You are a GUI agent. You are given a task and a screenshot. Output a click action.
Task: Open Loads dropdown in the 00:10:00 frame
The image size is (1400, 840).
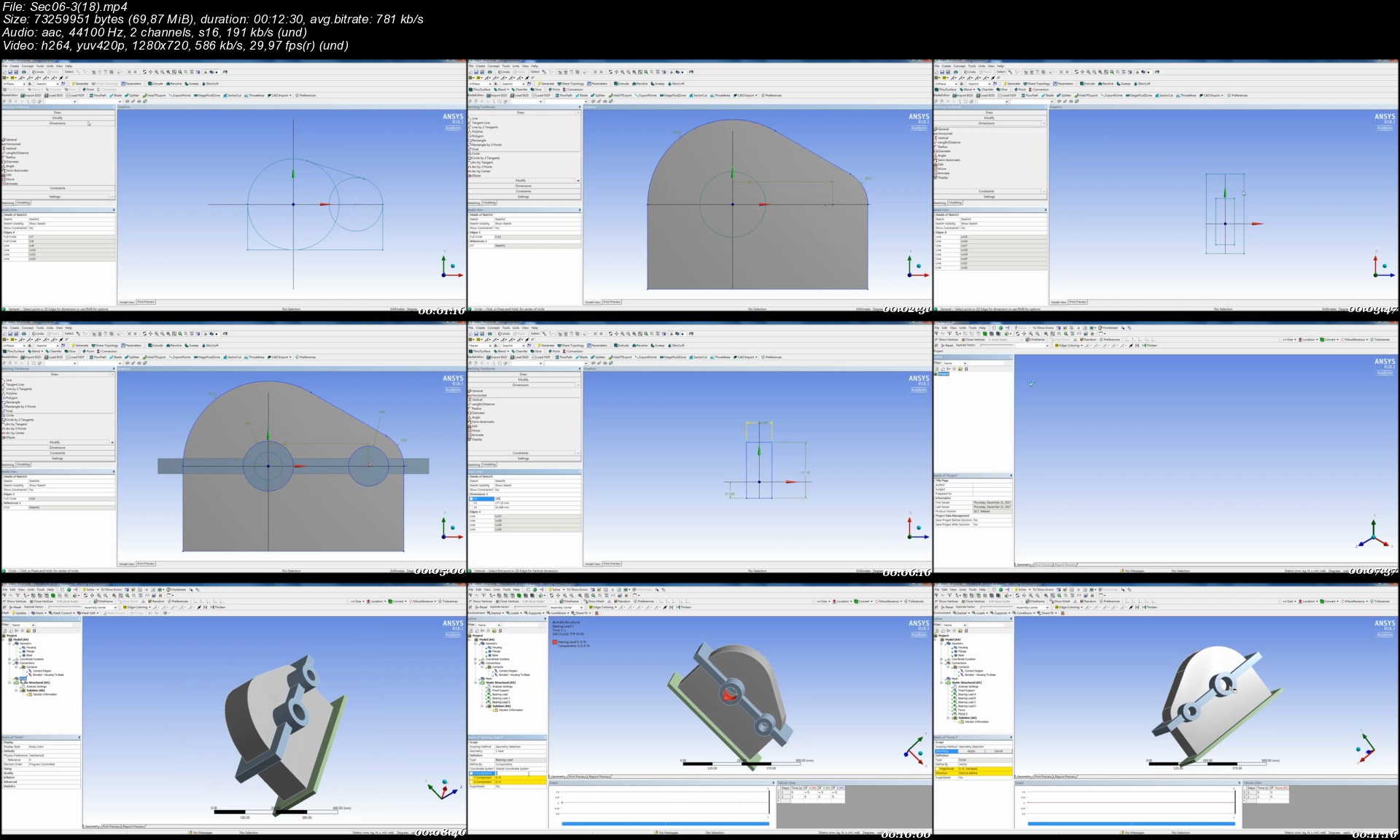[514, 612]
